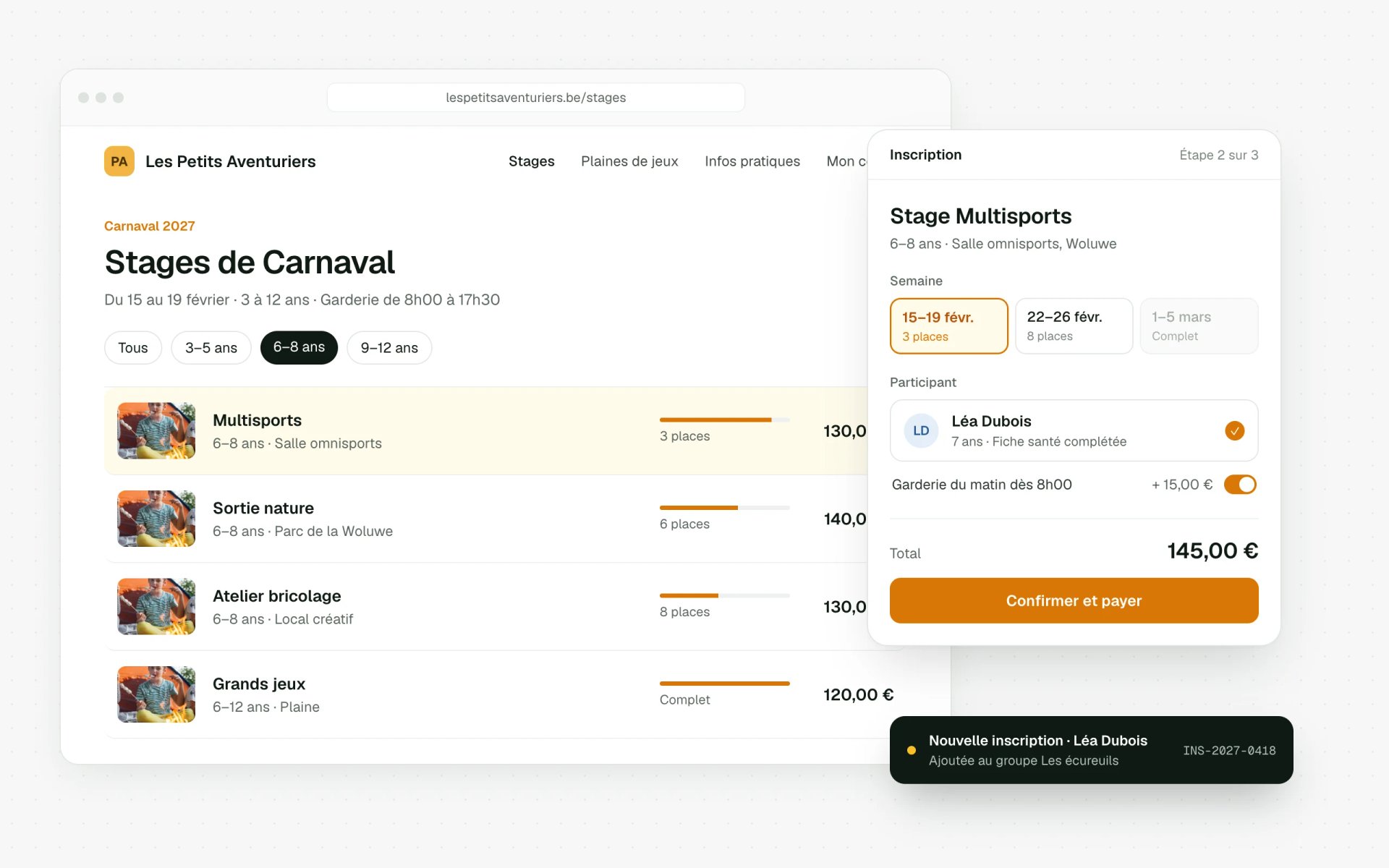Open the Grands jeux stage row
Viewport: 1389px width, 868px height.
[504, 694]
